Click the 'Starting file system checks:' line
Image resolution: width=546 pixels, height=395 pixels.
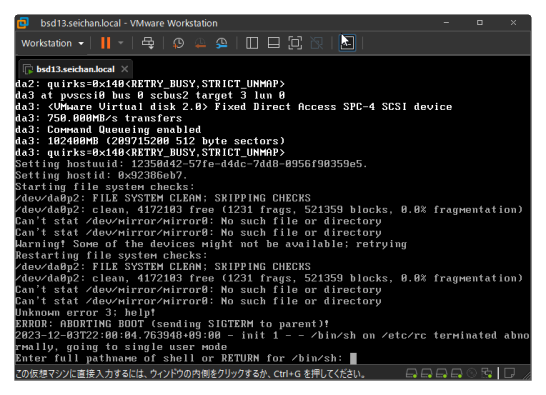[105, 187]
